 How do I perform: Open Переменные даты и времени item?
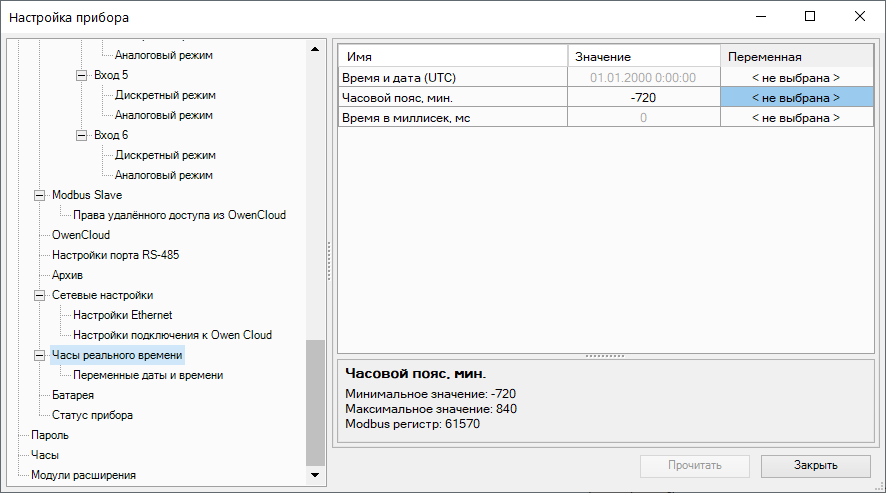click(x=147, y=375)
